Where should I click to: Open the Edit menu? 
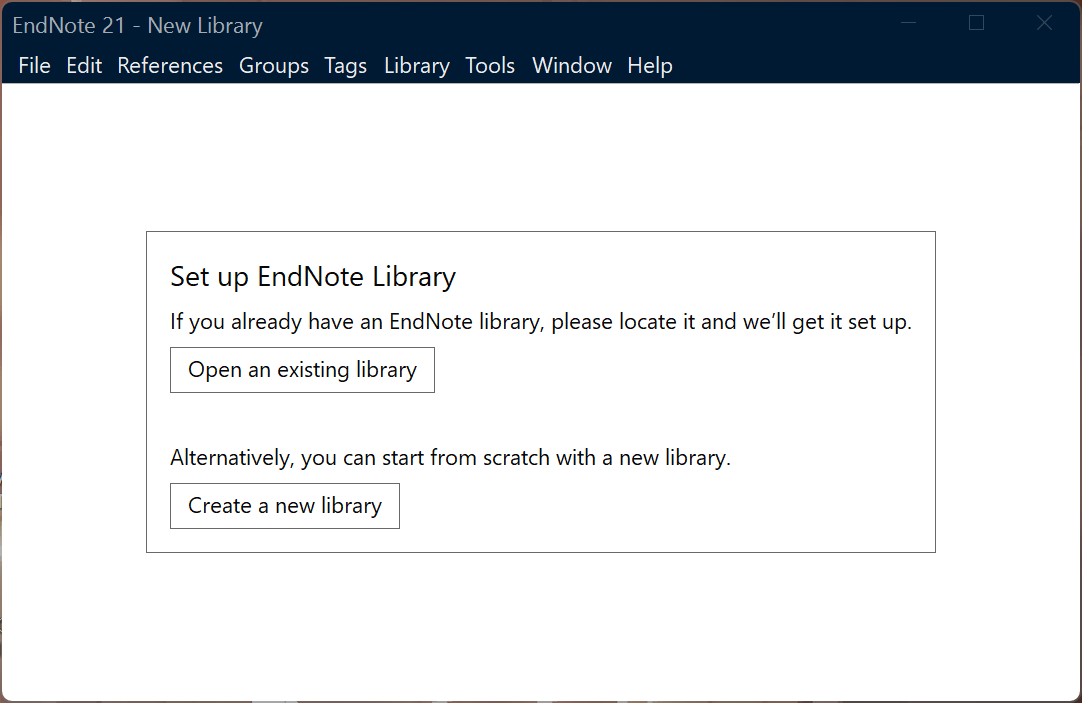pos(84,66)
